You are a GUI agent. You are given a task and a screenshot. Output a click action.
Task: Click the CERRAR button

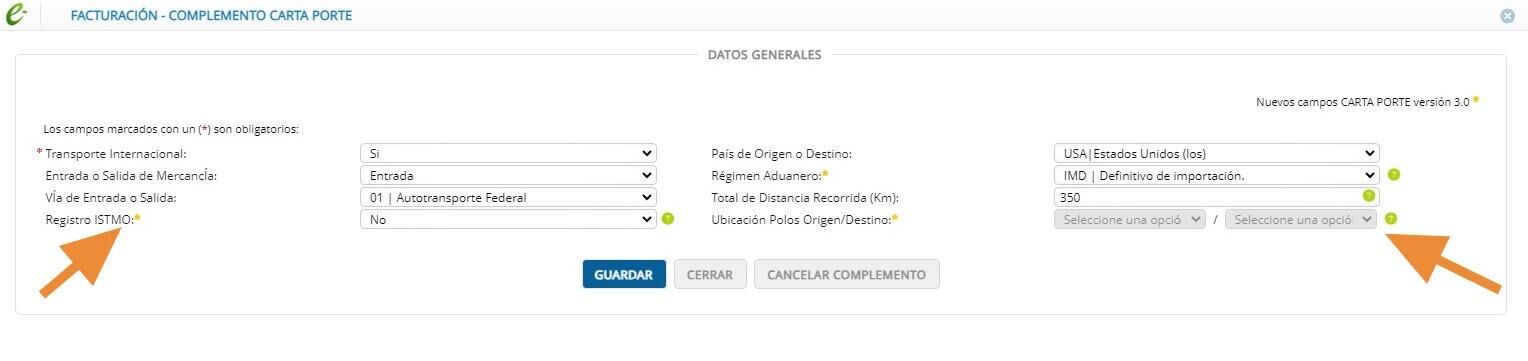click(710, 275)
